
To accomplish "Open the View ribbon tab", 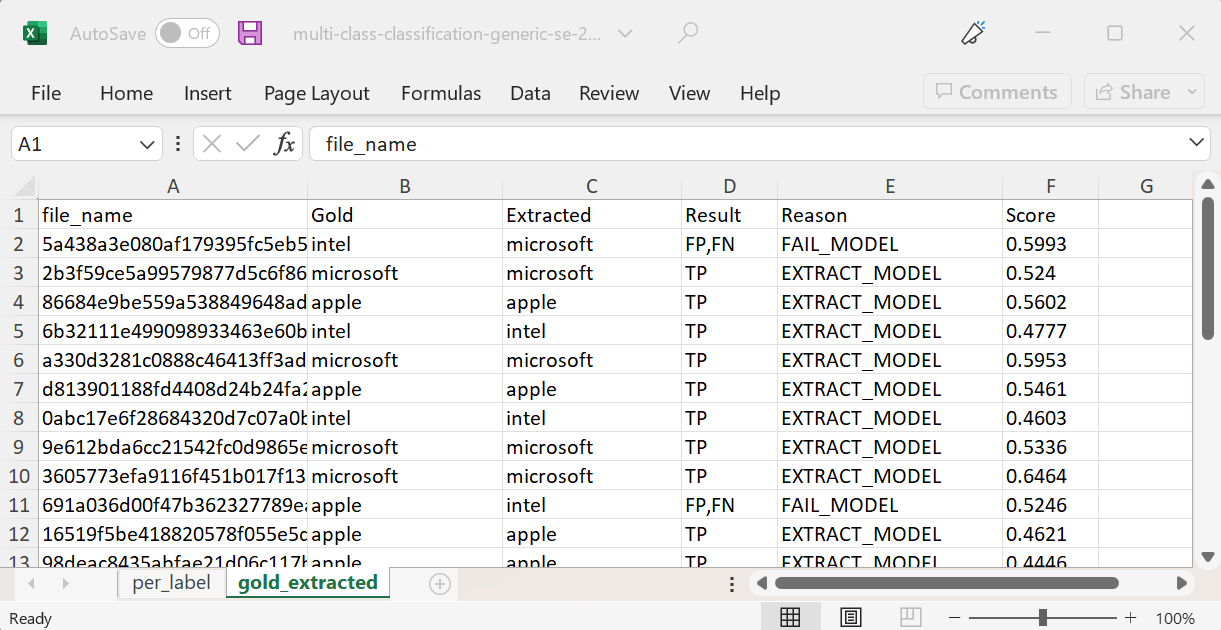I will [x=689, y=93].
